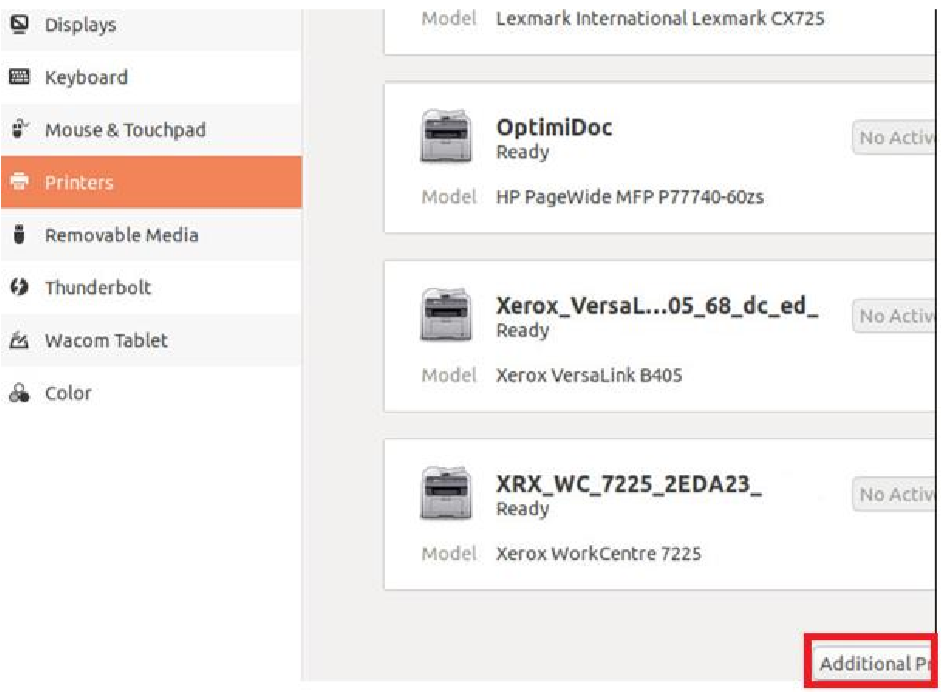Click the Xerox_VersaL...05_68_dc_ed_ printer name

point(657,306)
